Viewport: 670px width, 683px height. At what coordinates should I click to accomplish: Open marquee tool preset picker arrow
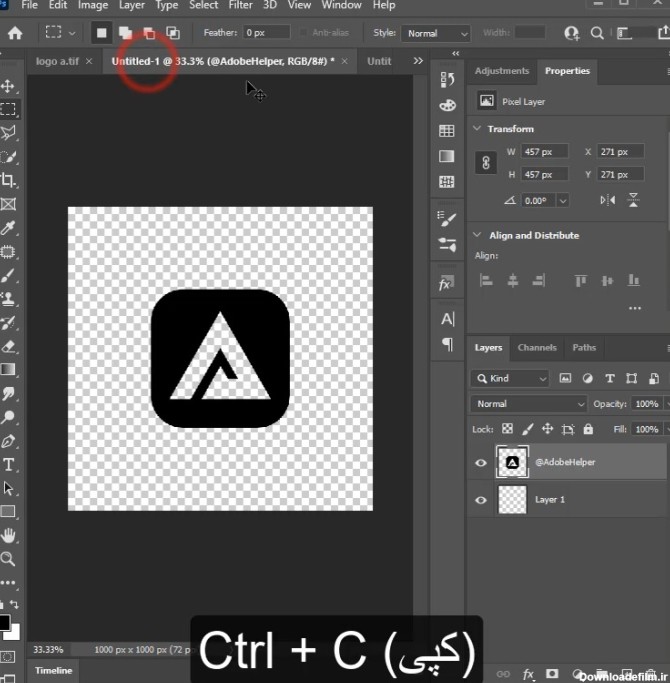72,33
